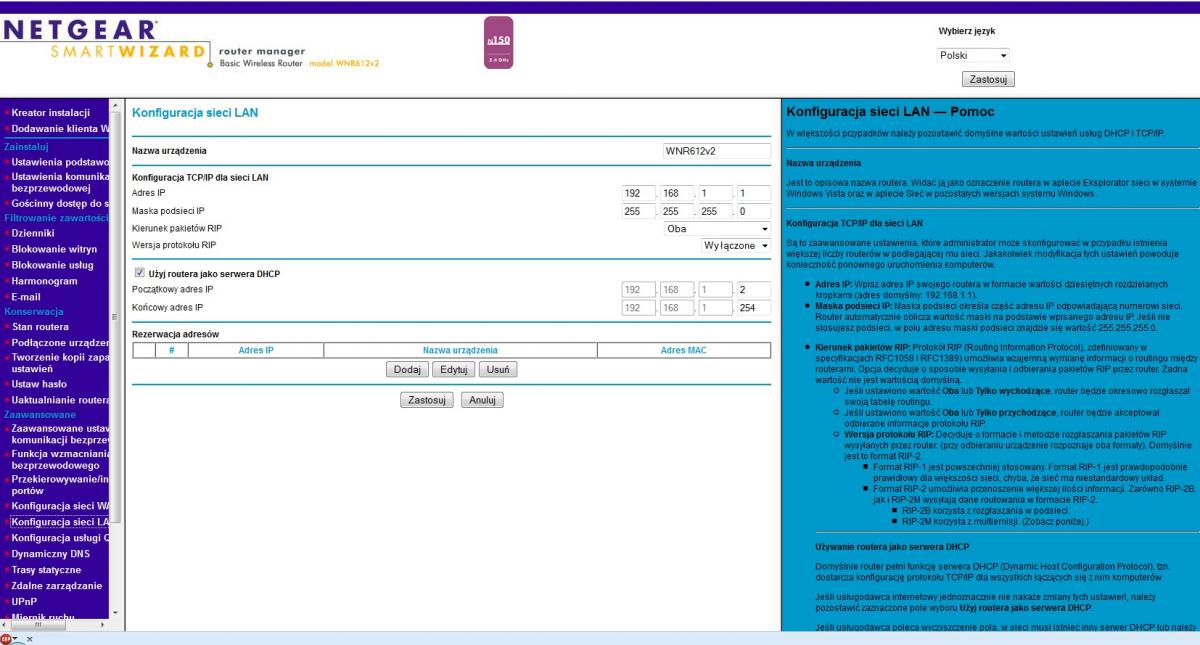Image resolution: width=1200 pixels, height=645 pixels.
Task: Click the 'Adres IP' octet field containing 168
Action: 675,193
